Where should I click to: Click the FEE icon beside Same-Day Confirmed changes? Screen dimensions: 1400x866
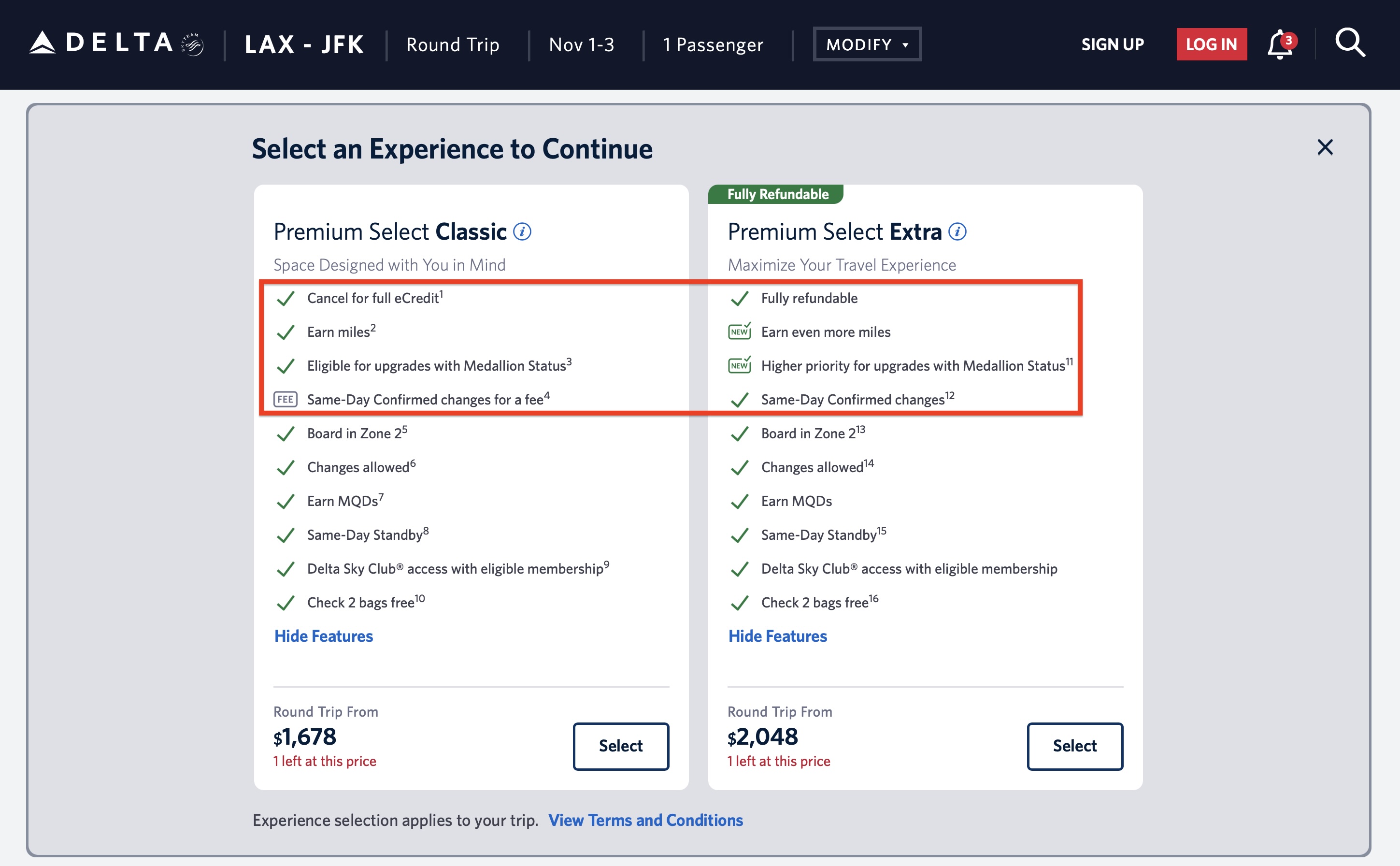click(x=285, y=399)
